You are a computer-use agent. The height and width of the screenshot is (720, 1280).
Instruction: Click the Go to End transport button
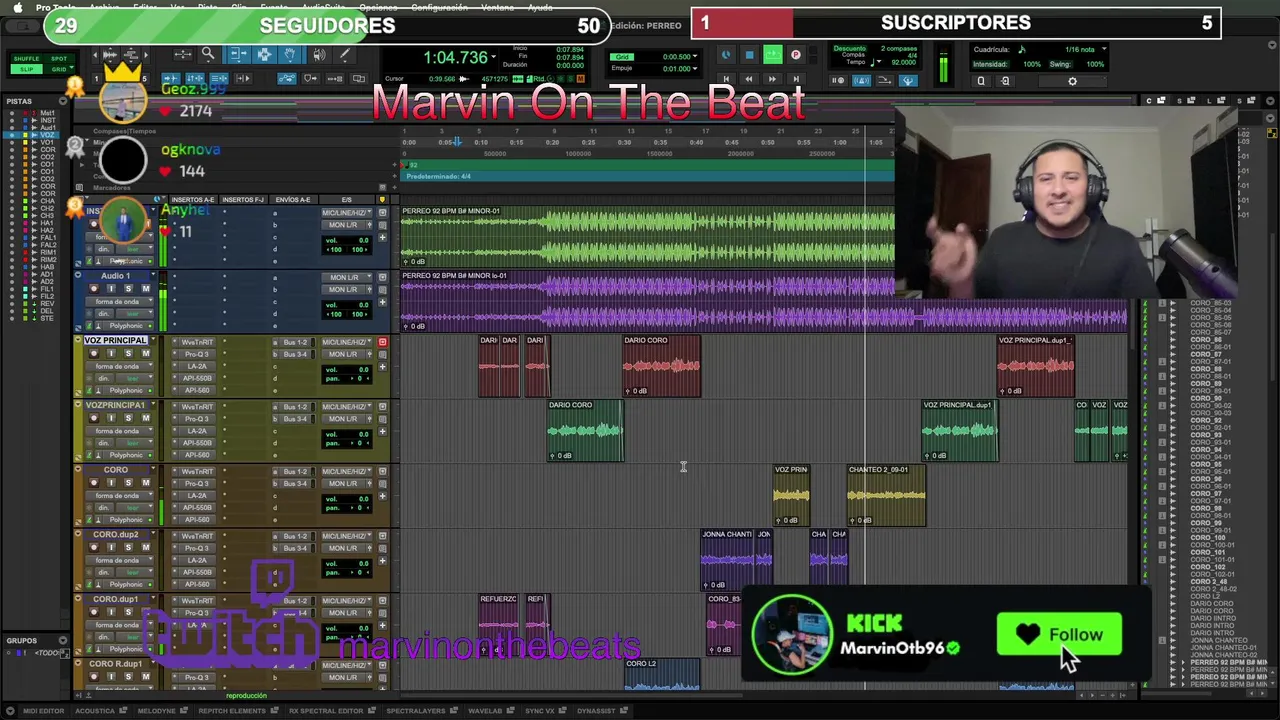click(x=796, y=79)
